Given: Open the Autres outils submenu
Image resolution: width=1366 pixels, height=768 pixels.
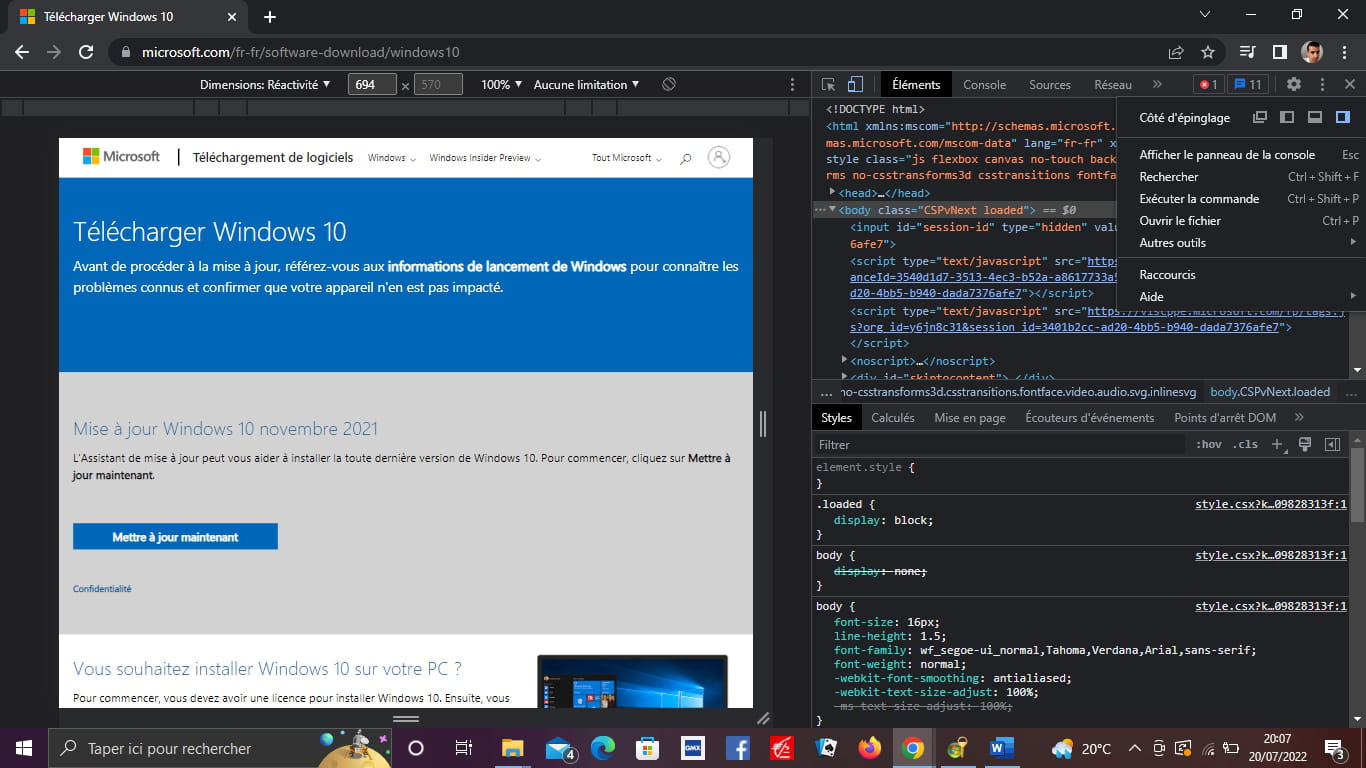Looking at the screenshot, I should point(1241,243).
